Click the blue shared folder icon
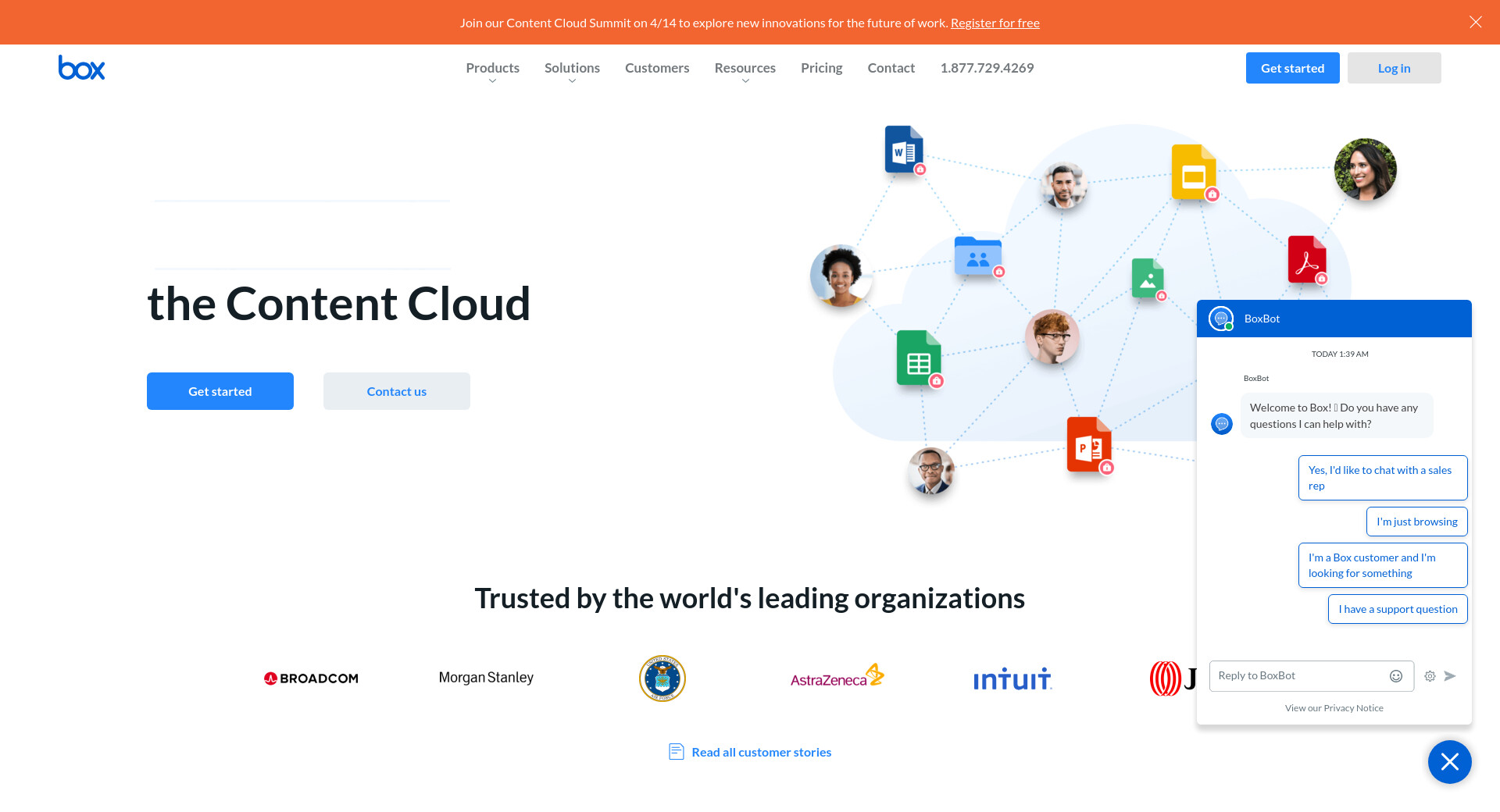 point(978,256)
